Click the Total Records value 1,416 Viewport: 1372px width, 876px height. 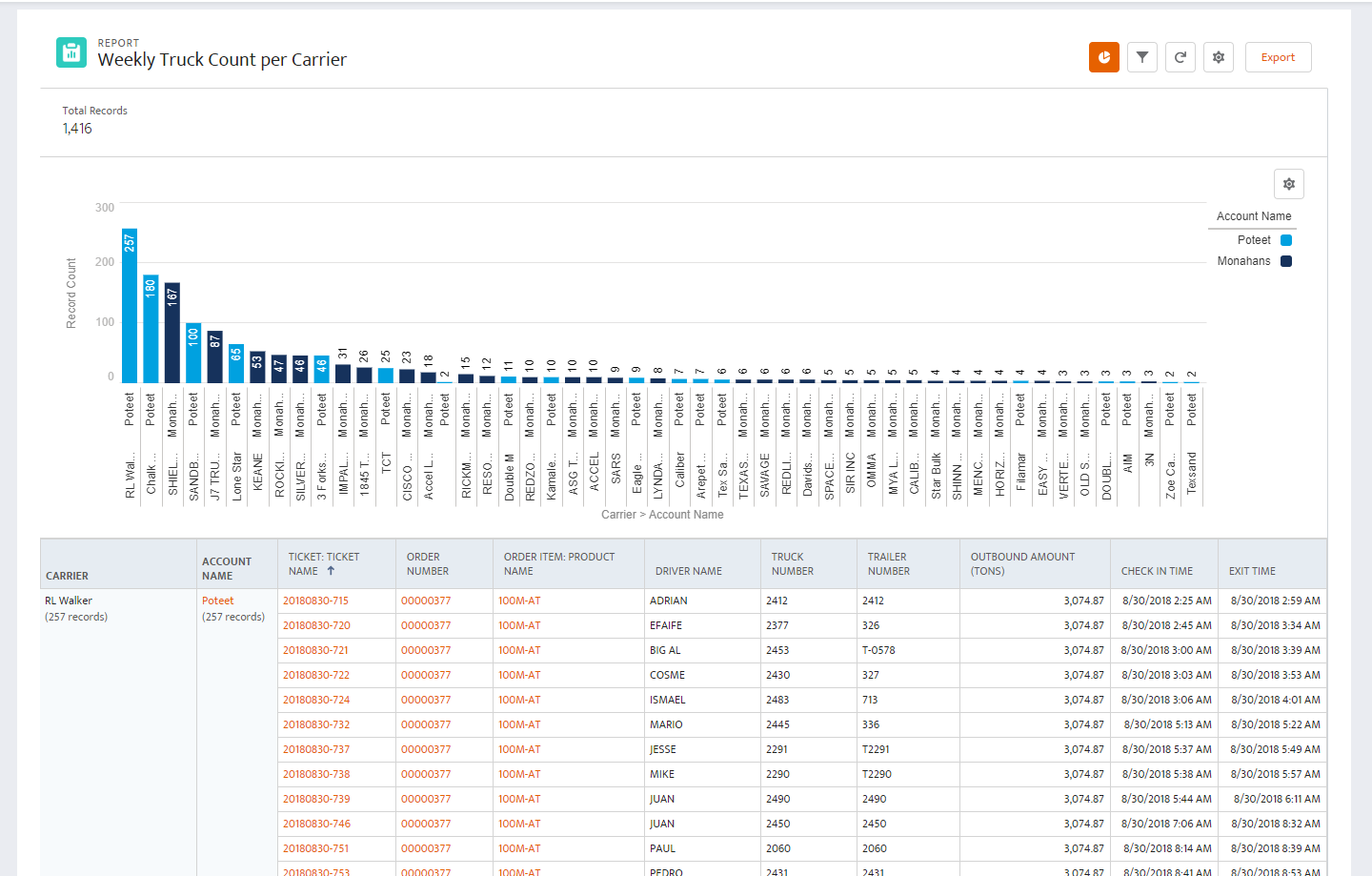coord(77,129)
